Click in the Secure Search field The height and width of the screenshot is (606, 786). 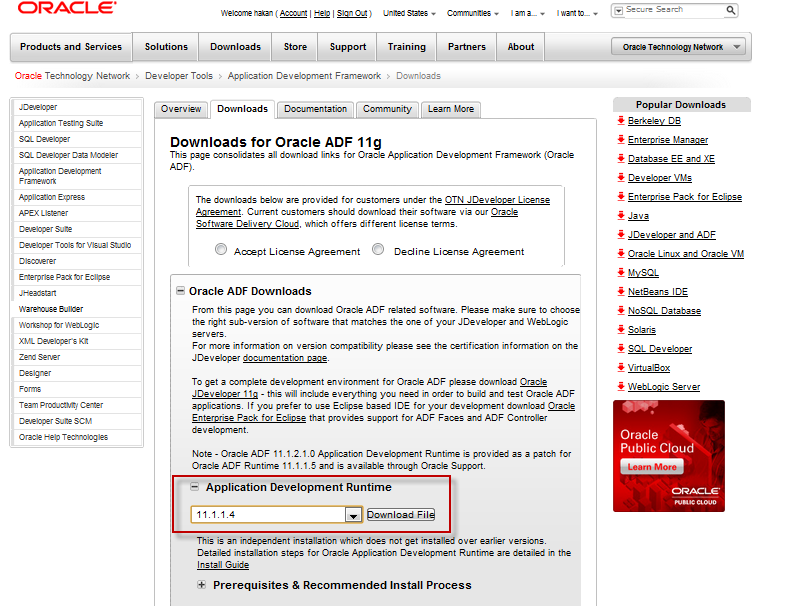pyautogui.click(x=674, y=10)
